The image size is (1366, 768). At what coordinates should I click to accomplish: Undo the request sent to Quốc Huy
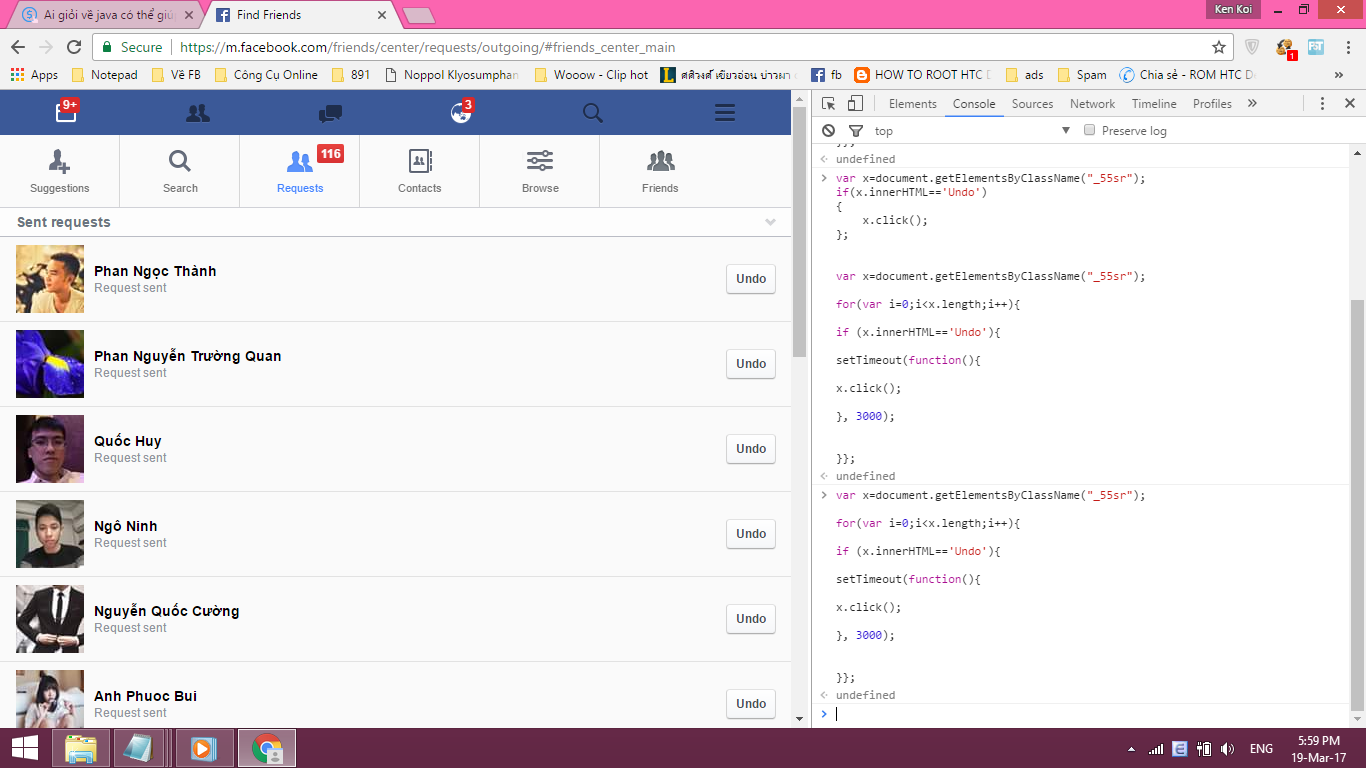[x=751, y=449]
